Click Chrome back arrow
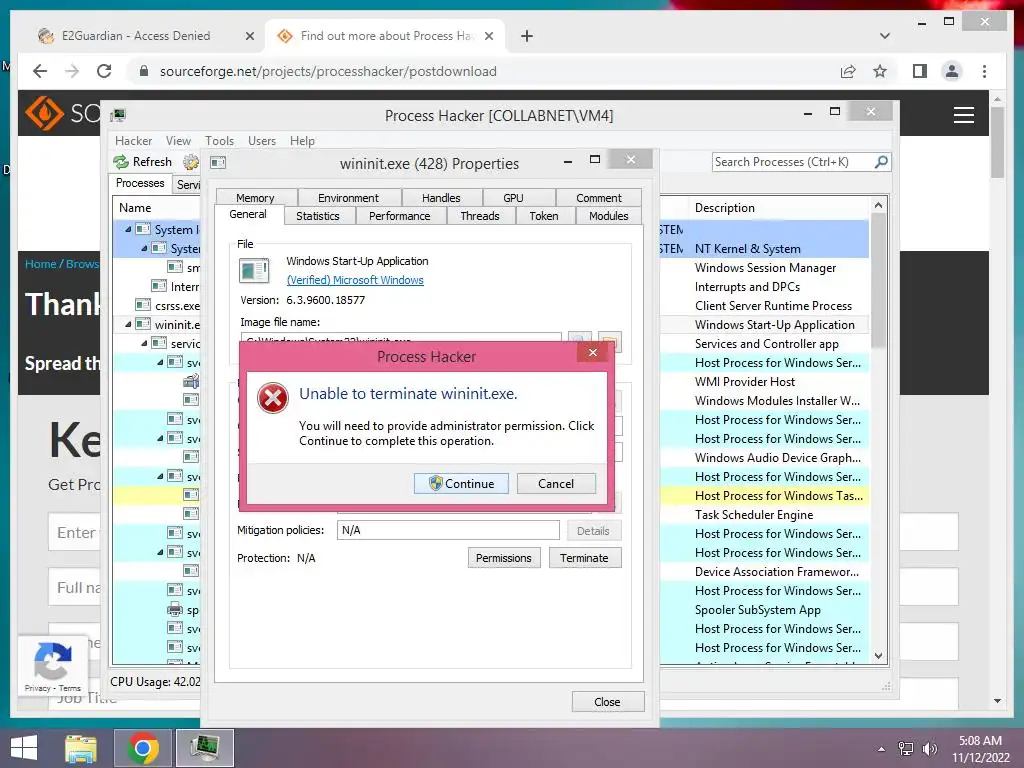The width and height of the screenshot is (1024, 768). (40, 71)
